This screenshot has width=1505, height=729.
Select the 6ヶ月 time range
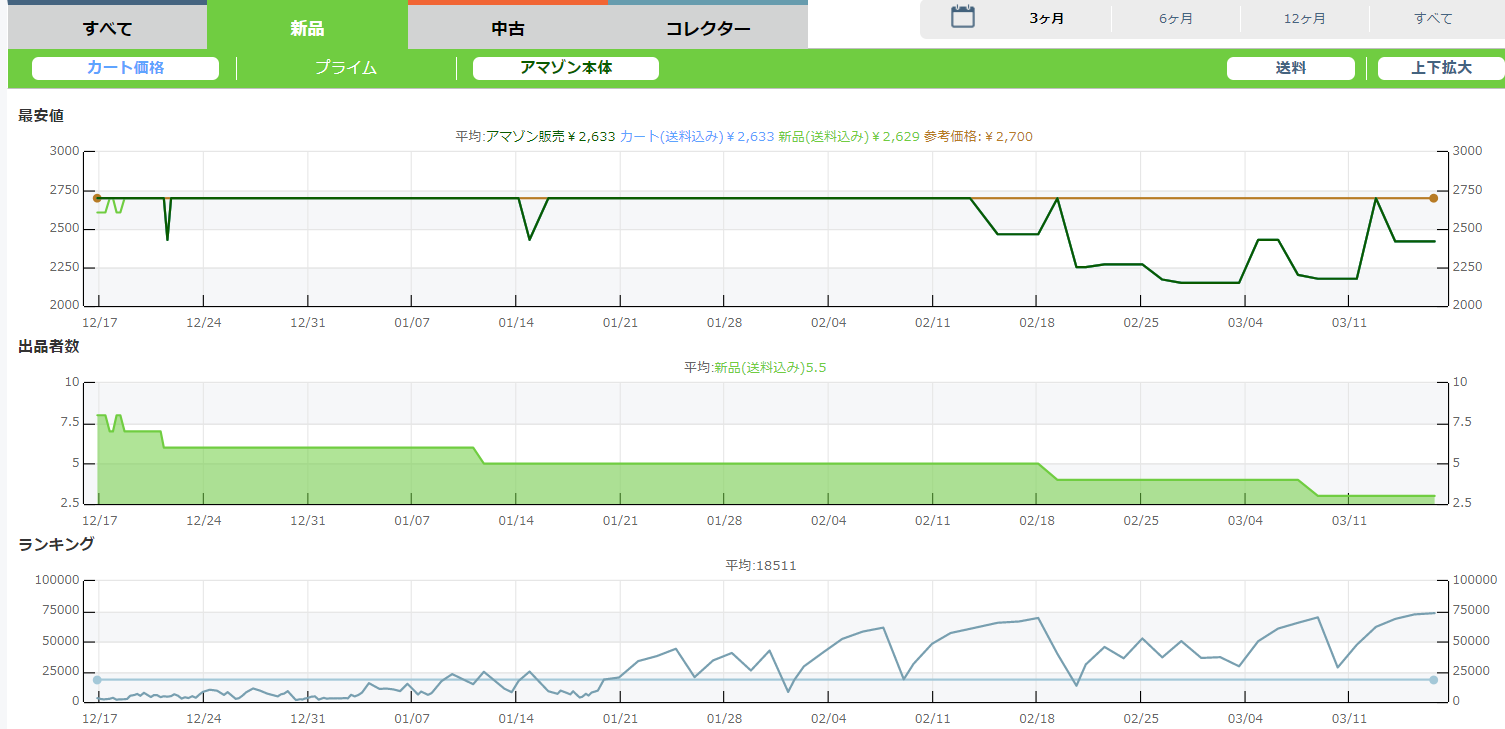(x=1175, y=19)
